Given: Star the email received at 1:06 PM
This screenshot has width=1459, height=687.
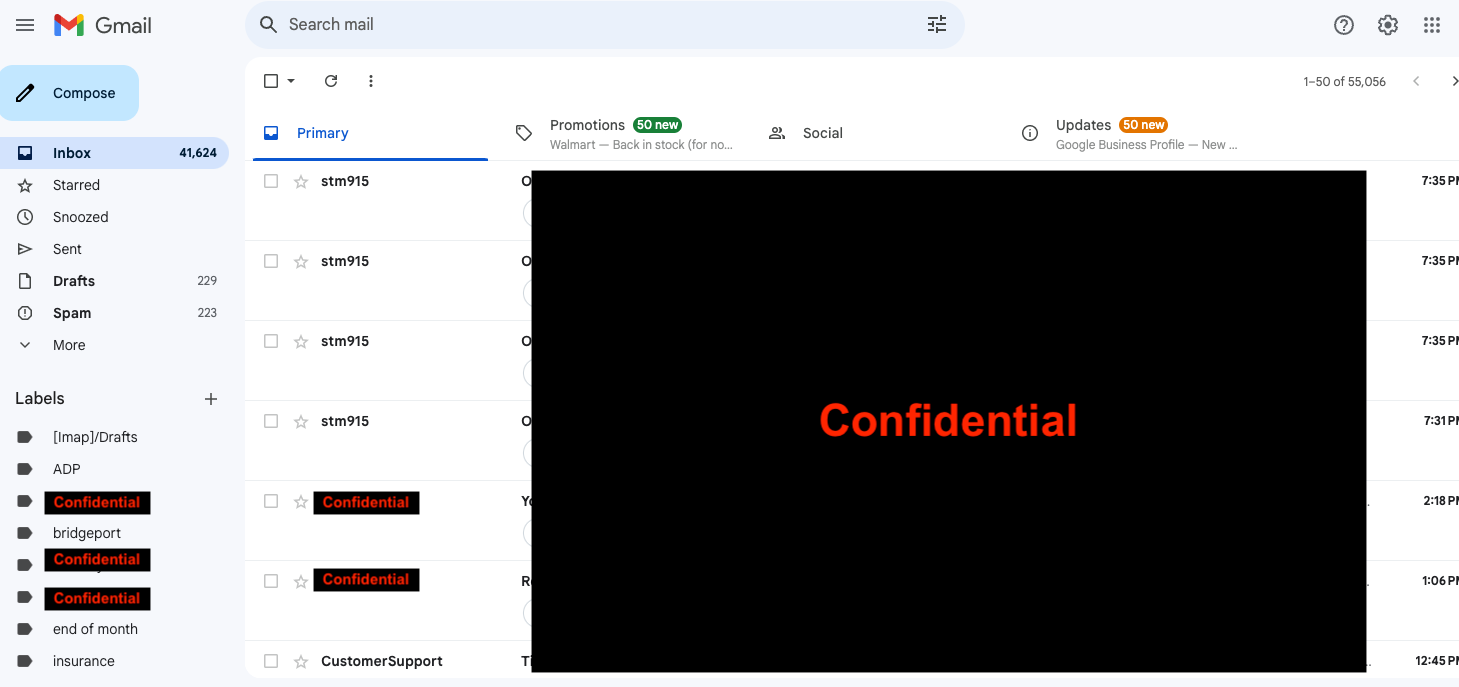Looking at the screenshot, I should [x=301, y=581].
